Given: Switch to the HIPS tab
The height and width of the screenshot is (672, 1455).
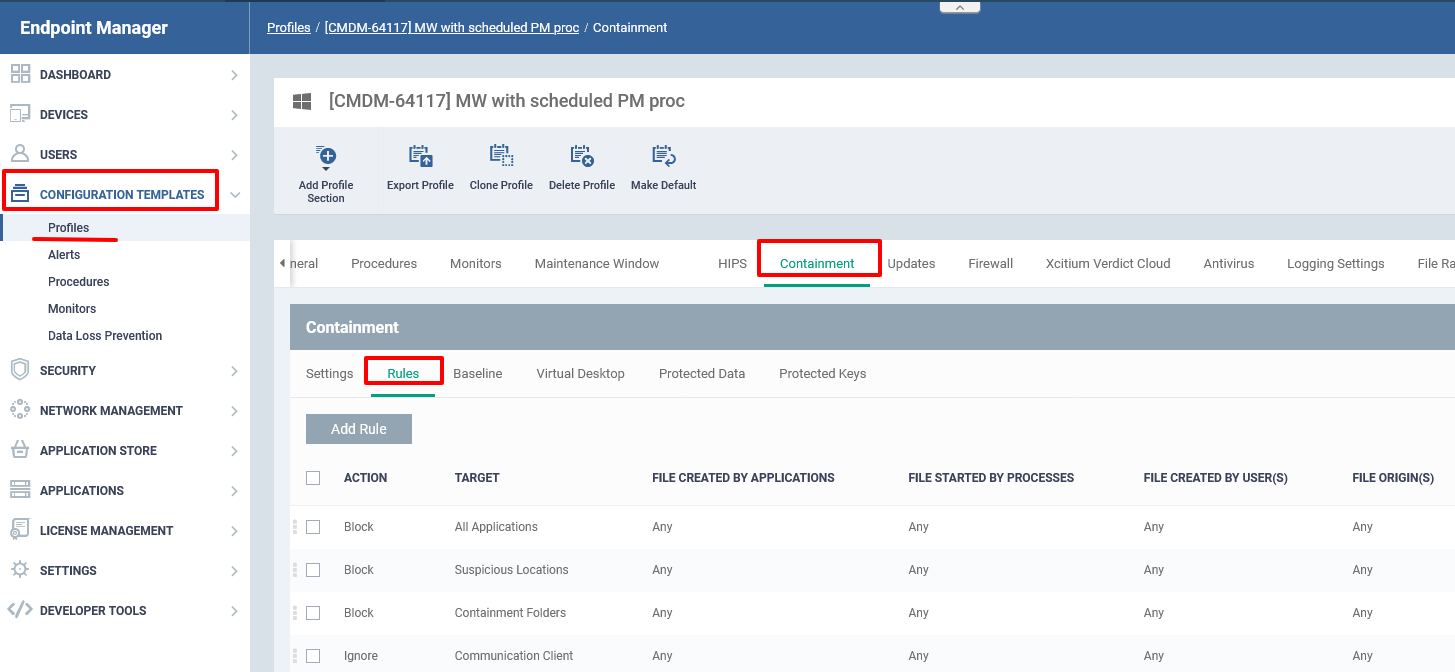Looking at the screenshot, I should point(732,264).
